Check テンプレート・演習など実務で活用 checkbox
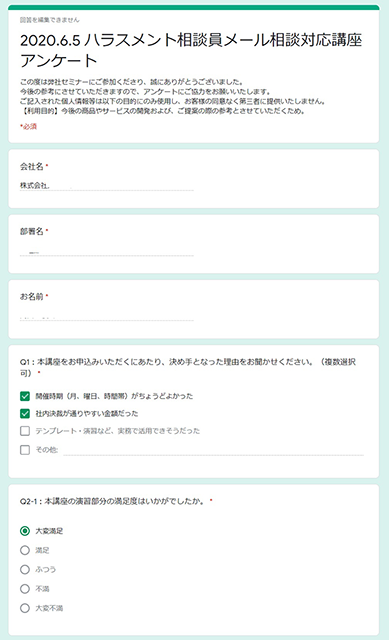389x640 pixels. click(25, 431)
